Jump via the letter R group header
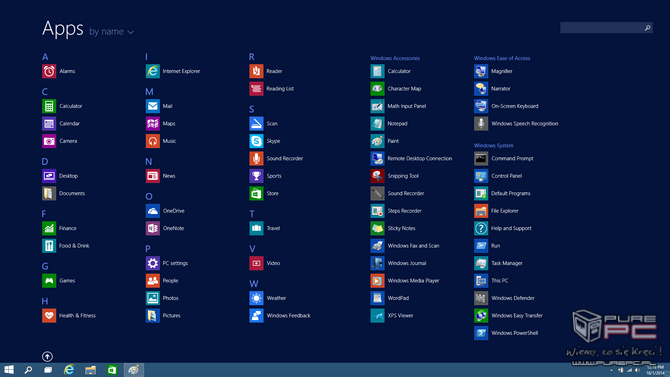 point(252,57)
